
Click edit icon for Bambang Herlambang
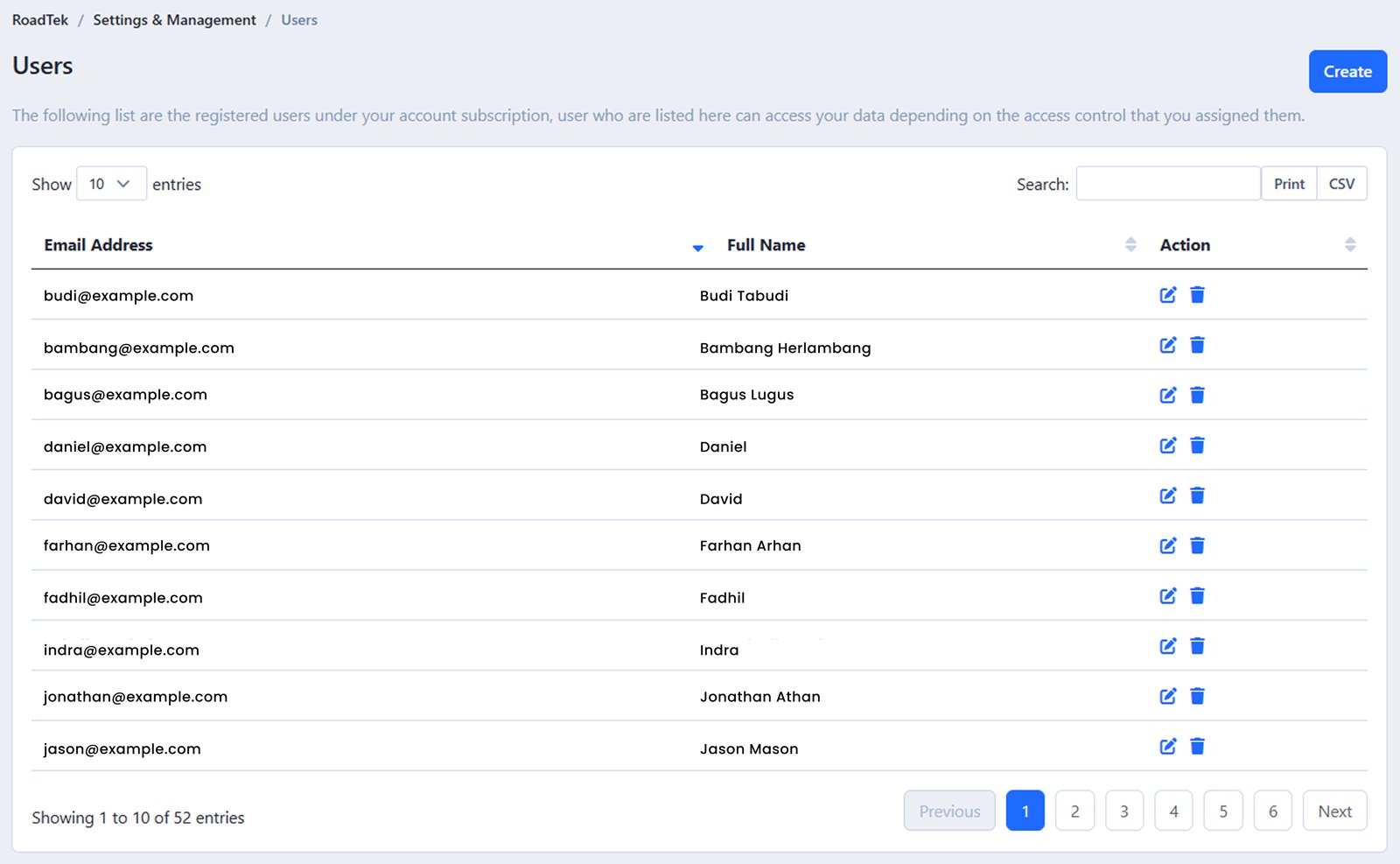(1167, 345)
